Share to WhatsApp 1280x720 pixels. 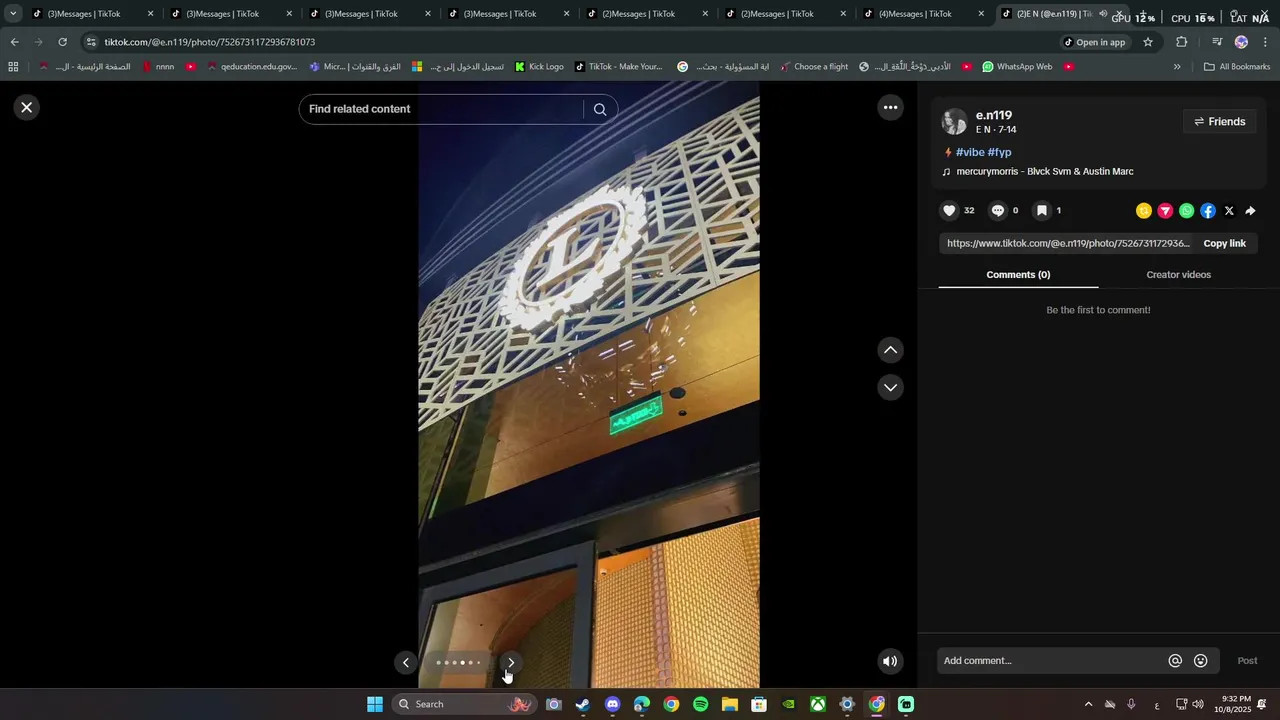click(1186, 211)
